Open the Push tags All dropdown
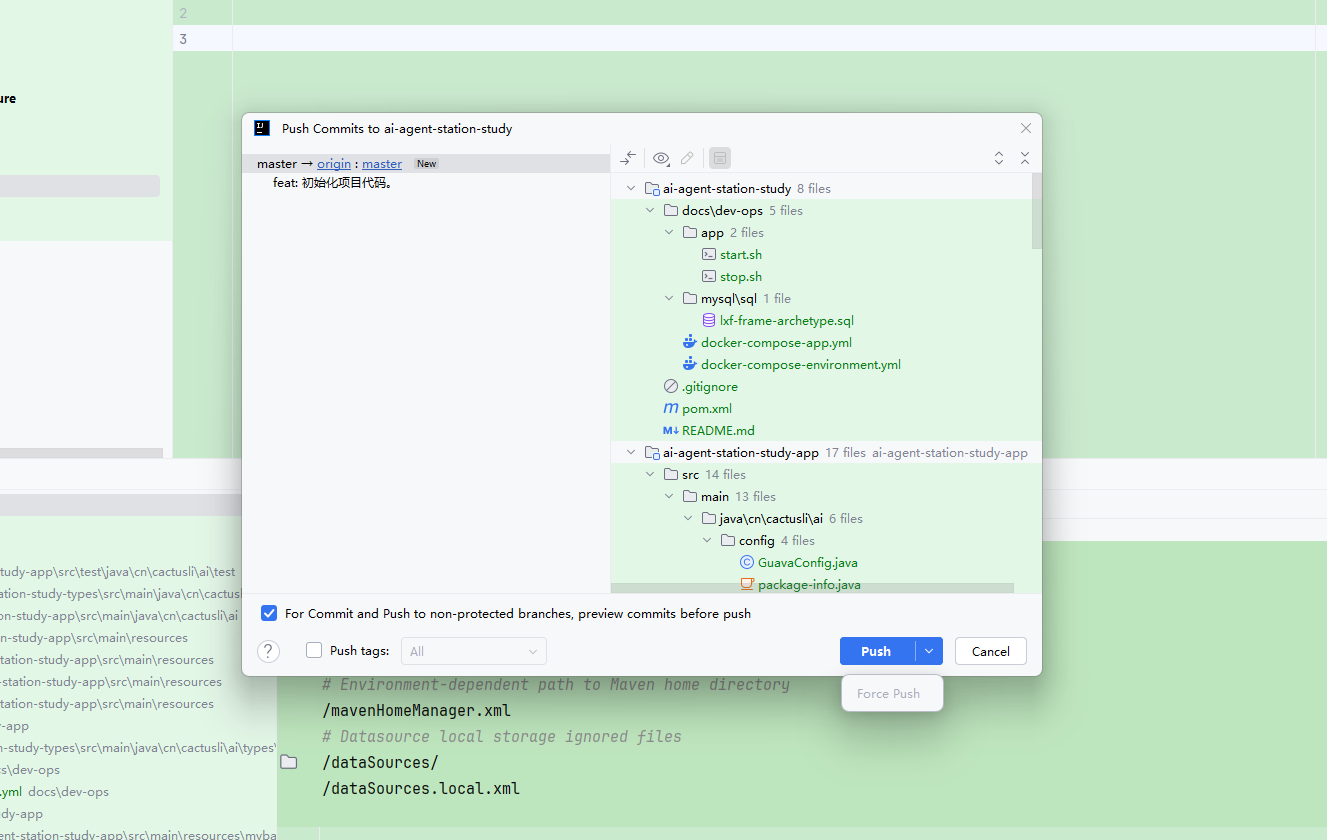1327x840 pixels. 474,651
